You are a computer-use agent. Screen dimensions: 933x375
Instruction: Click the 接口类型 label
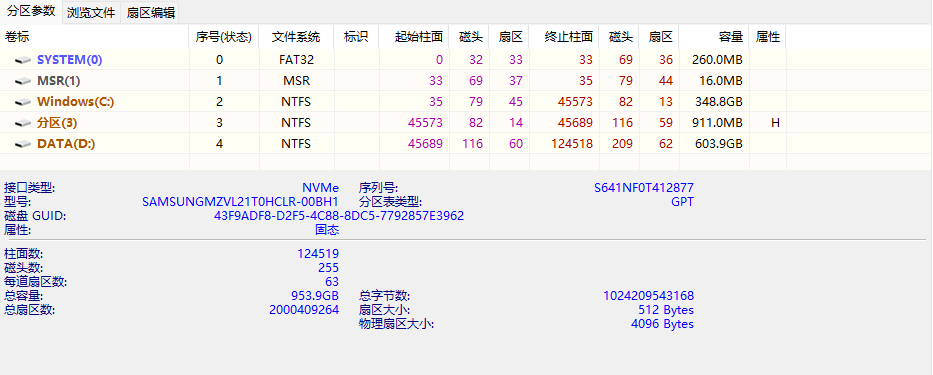tap(29, 188)
